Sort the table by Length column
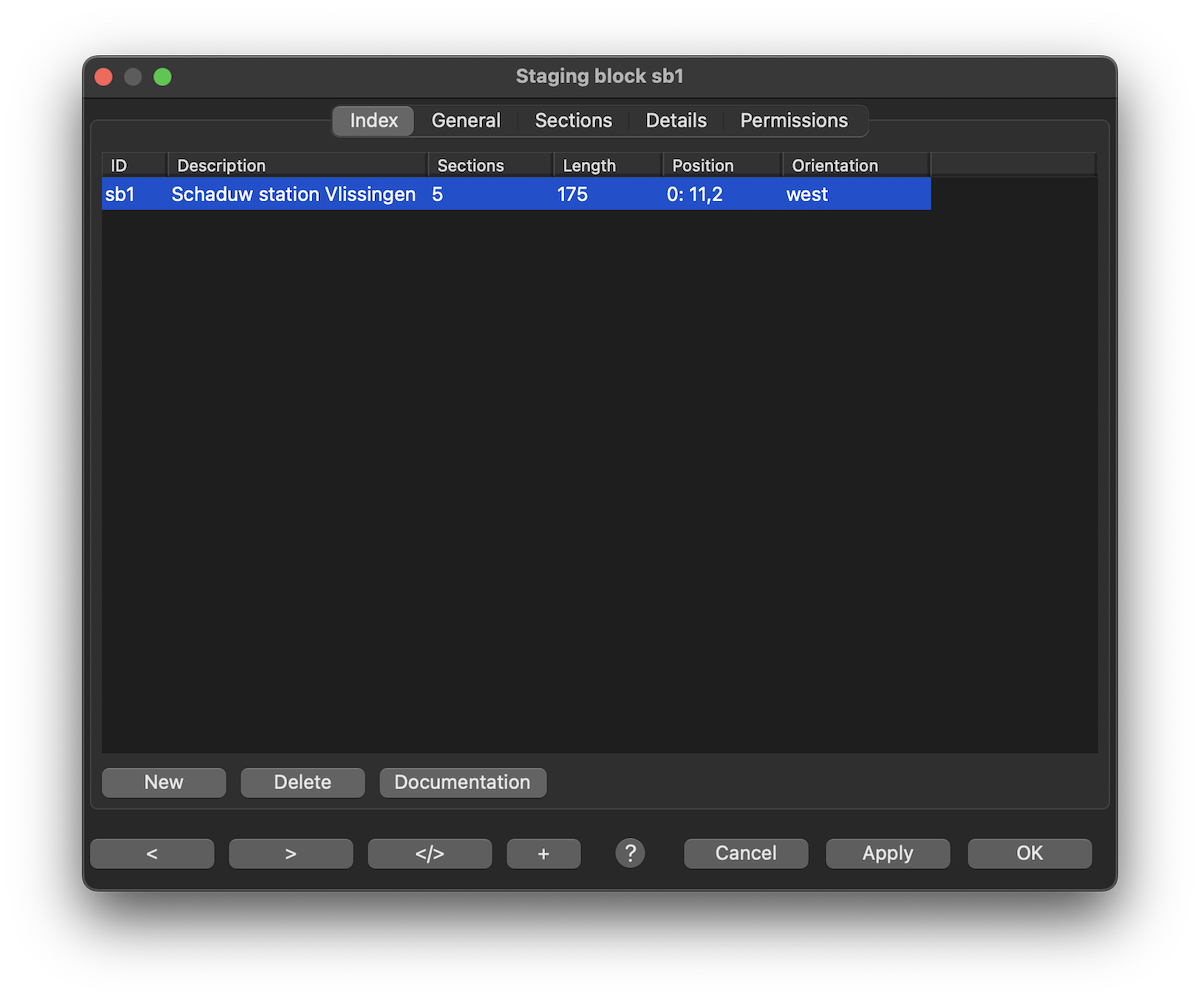This screenshot has width=1200, height=1000. click(607, 166)
